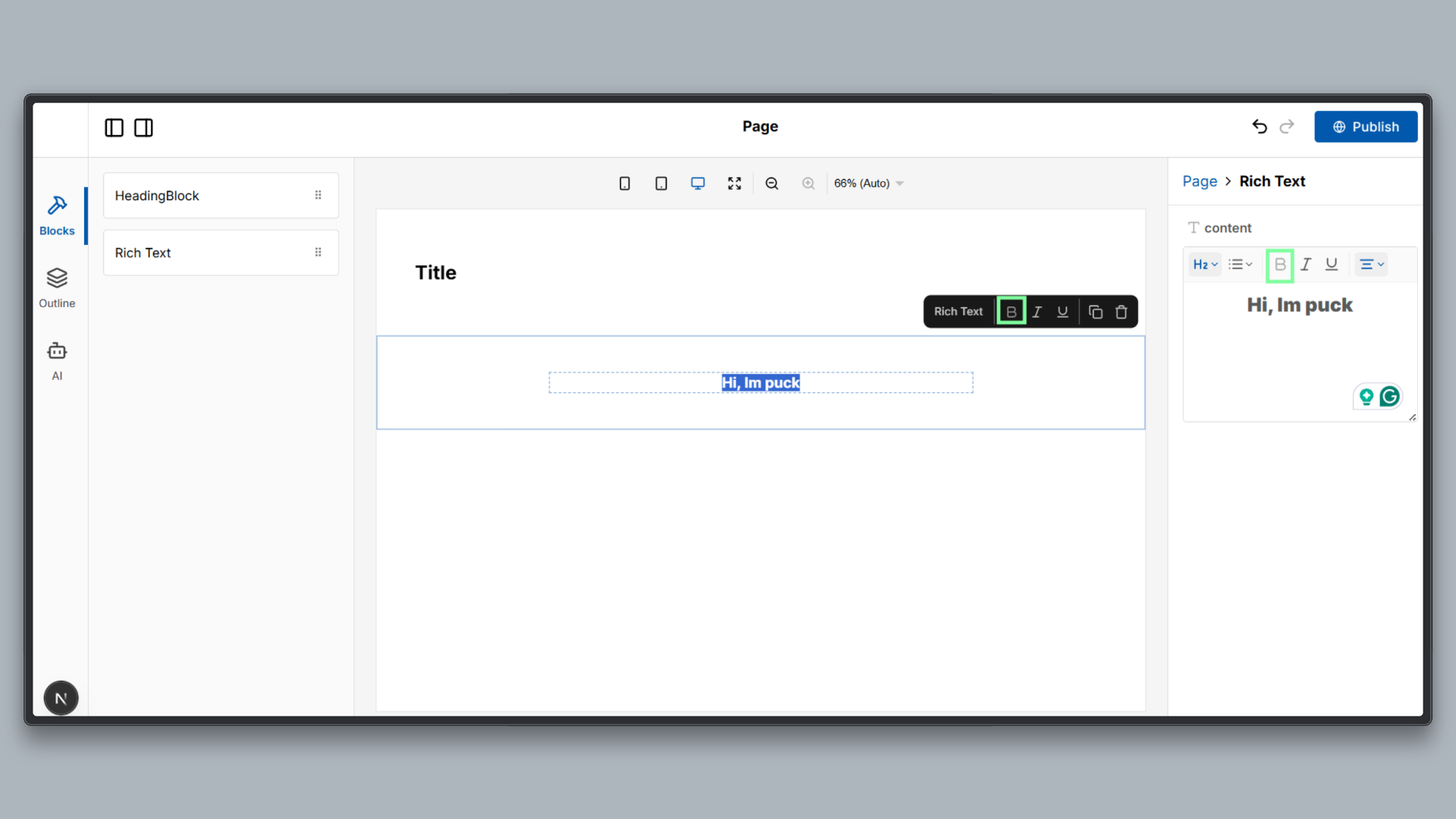
Task: Zoom out the page canvas
Action: (x=771, y=183)
